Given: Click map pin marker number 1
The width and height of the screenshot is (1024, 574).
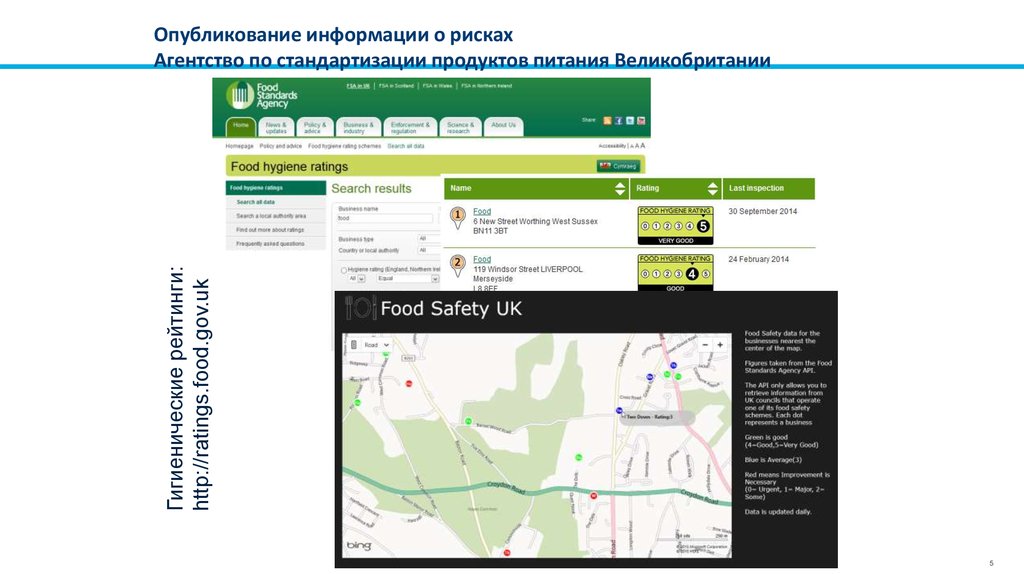Looking at the screenshot, I should pos(458,216).
